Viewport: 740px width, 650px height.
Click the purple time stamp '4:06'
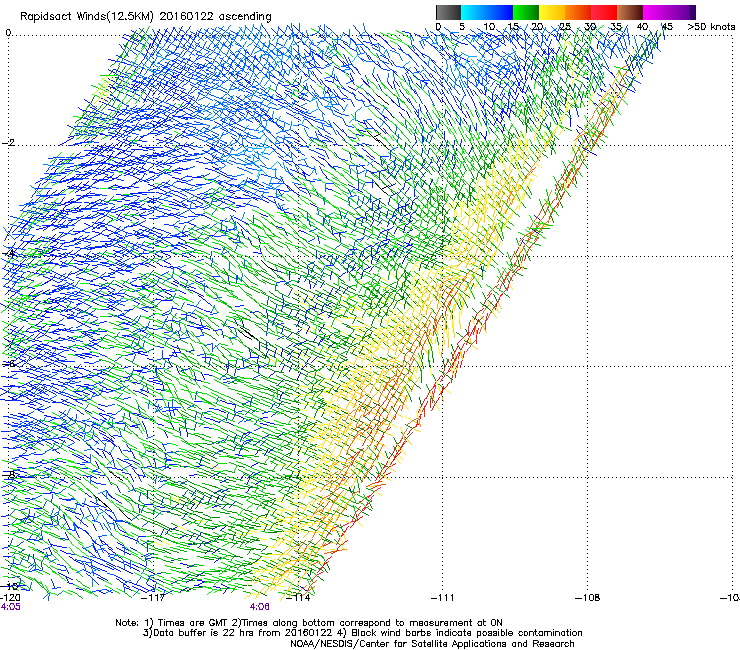[260, 607]
